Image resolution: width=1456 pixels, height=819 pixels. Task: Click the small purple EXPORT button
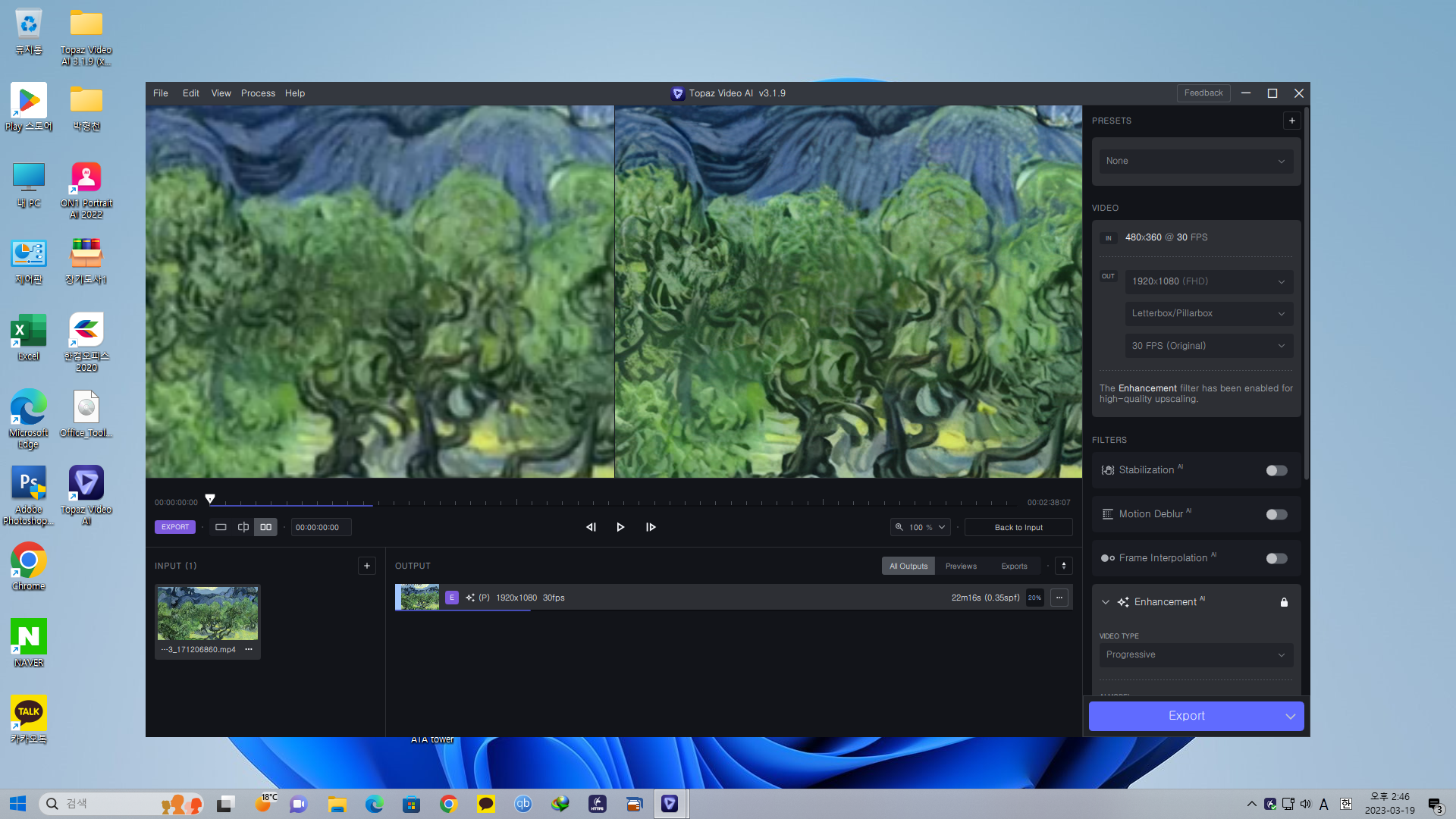pos(175,527)
